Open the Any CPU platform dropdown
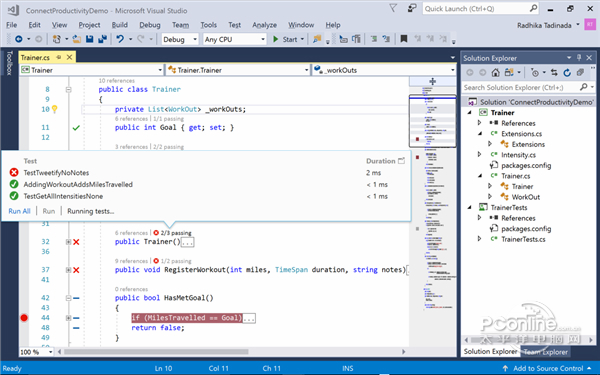The height and width of the screenshot is (375, 600). (234, 39)
